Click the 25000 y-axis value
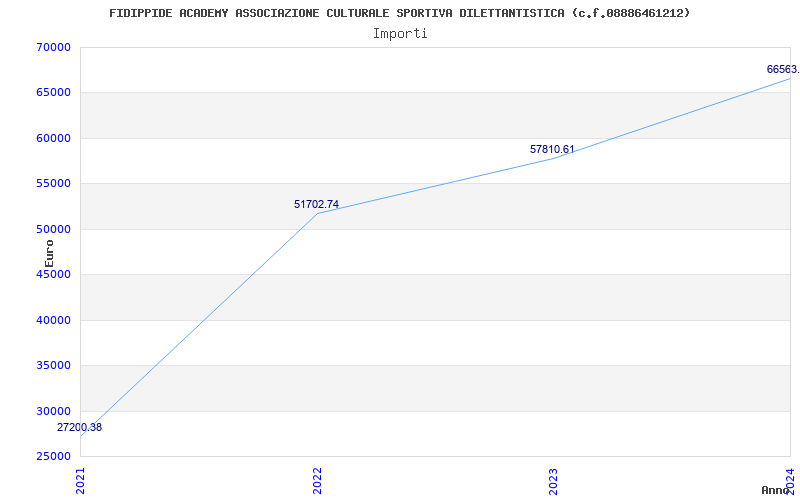This screenshot has height=500, width=800. [x=53, y=457]
